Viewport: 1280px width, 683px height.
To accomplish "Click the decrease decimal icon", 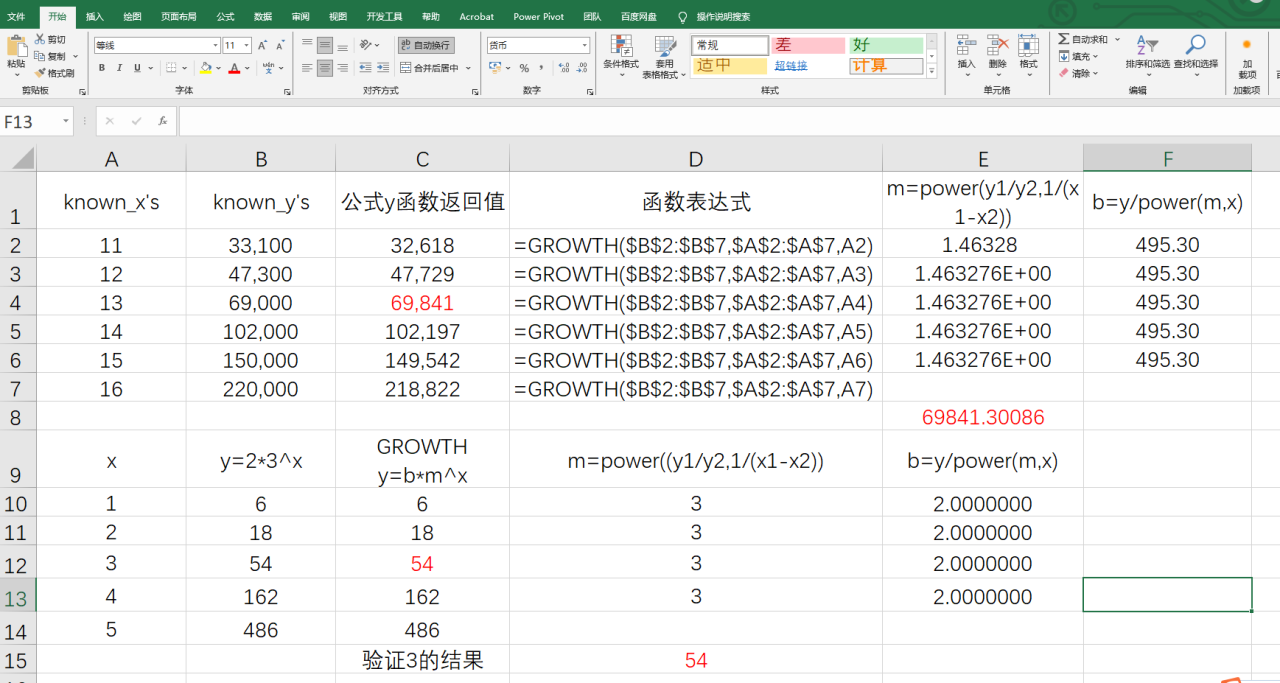I will click(583, 68).
